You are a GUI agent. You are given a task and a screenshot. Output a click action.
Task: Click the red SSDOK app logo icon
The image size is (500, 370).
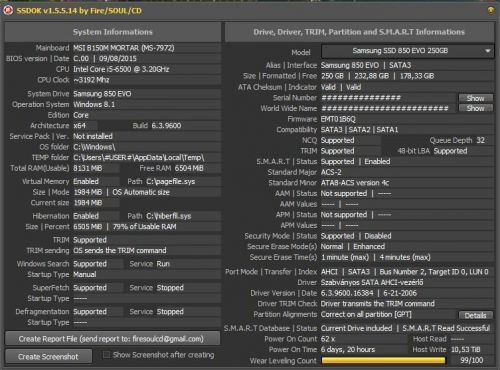click(x=8, y=10)
